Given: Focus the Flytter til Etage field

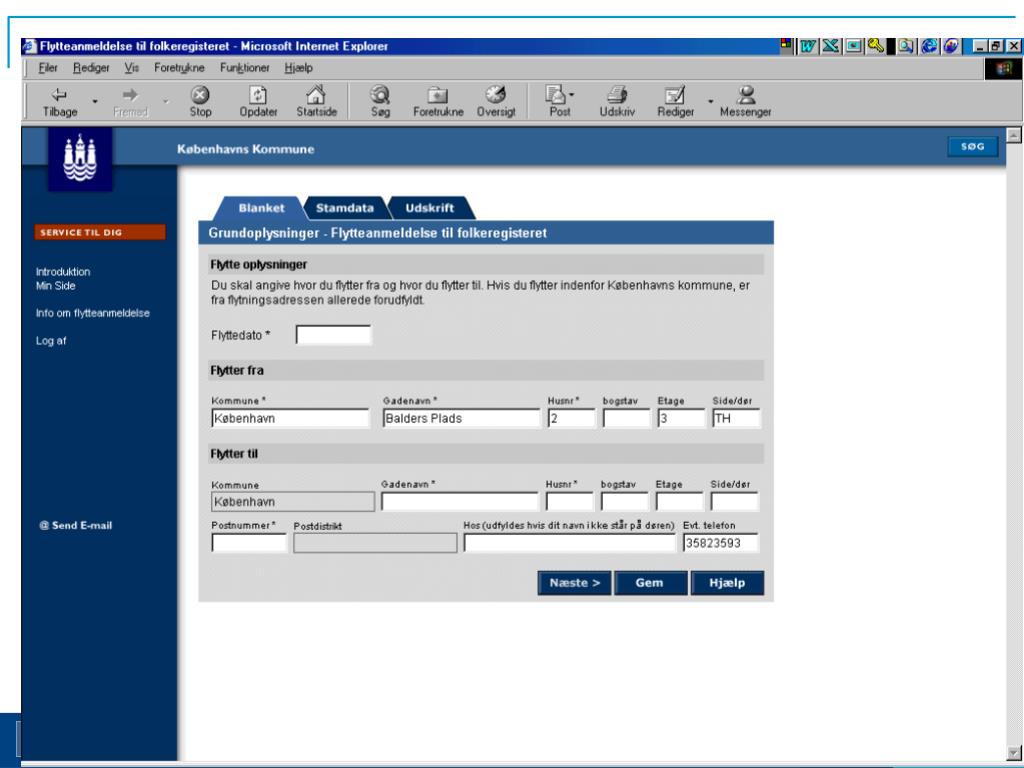Looking at the screenshot, I should tap(679, 502).
